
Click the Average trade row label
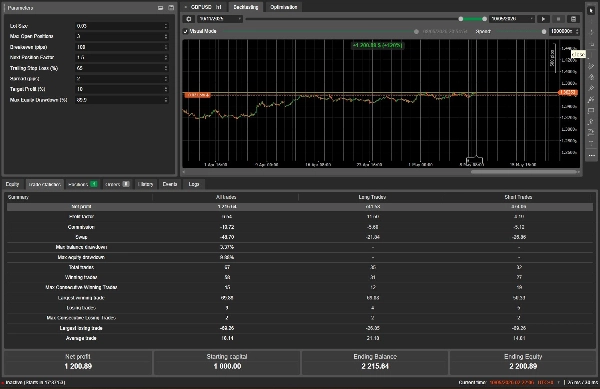tap(81, 338)
